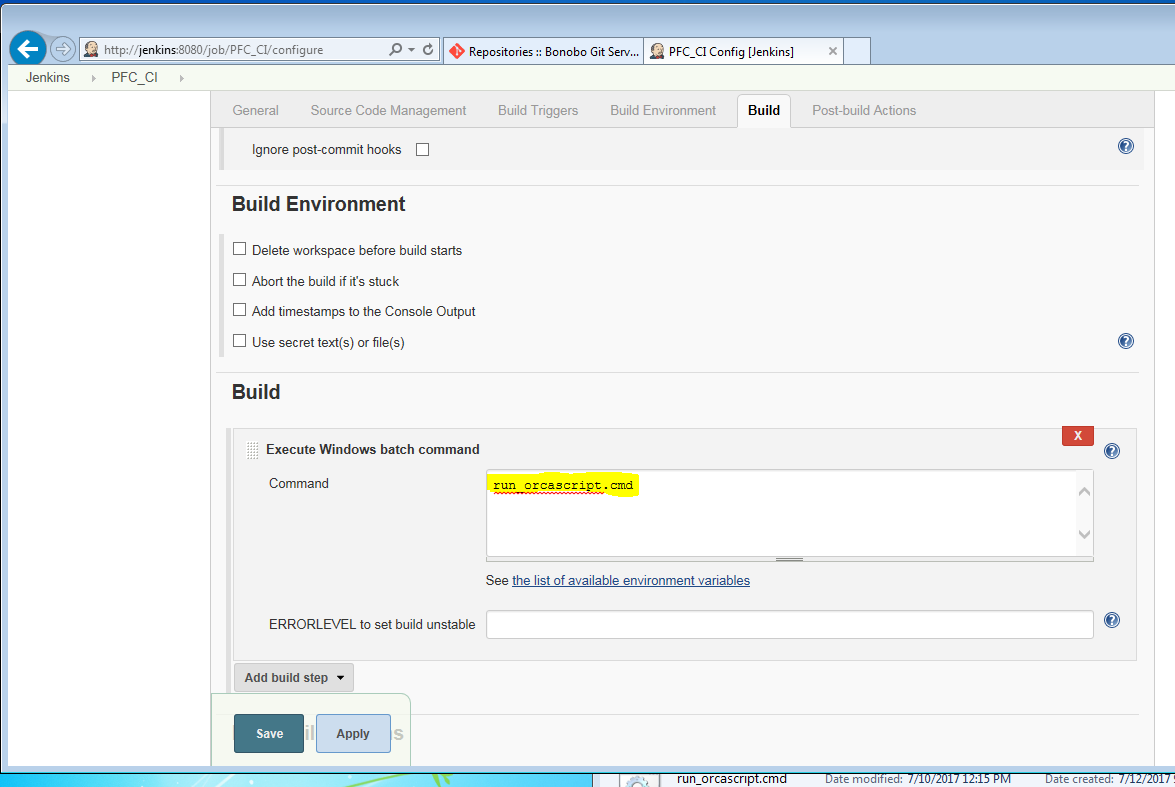Enable Abort the build if it's stuck
The image size is (1175, 787).
pyautogui.click(x=240, y=280)
